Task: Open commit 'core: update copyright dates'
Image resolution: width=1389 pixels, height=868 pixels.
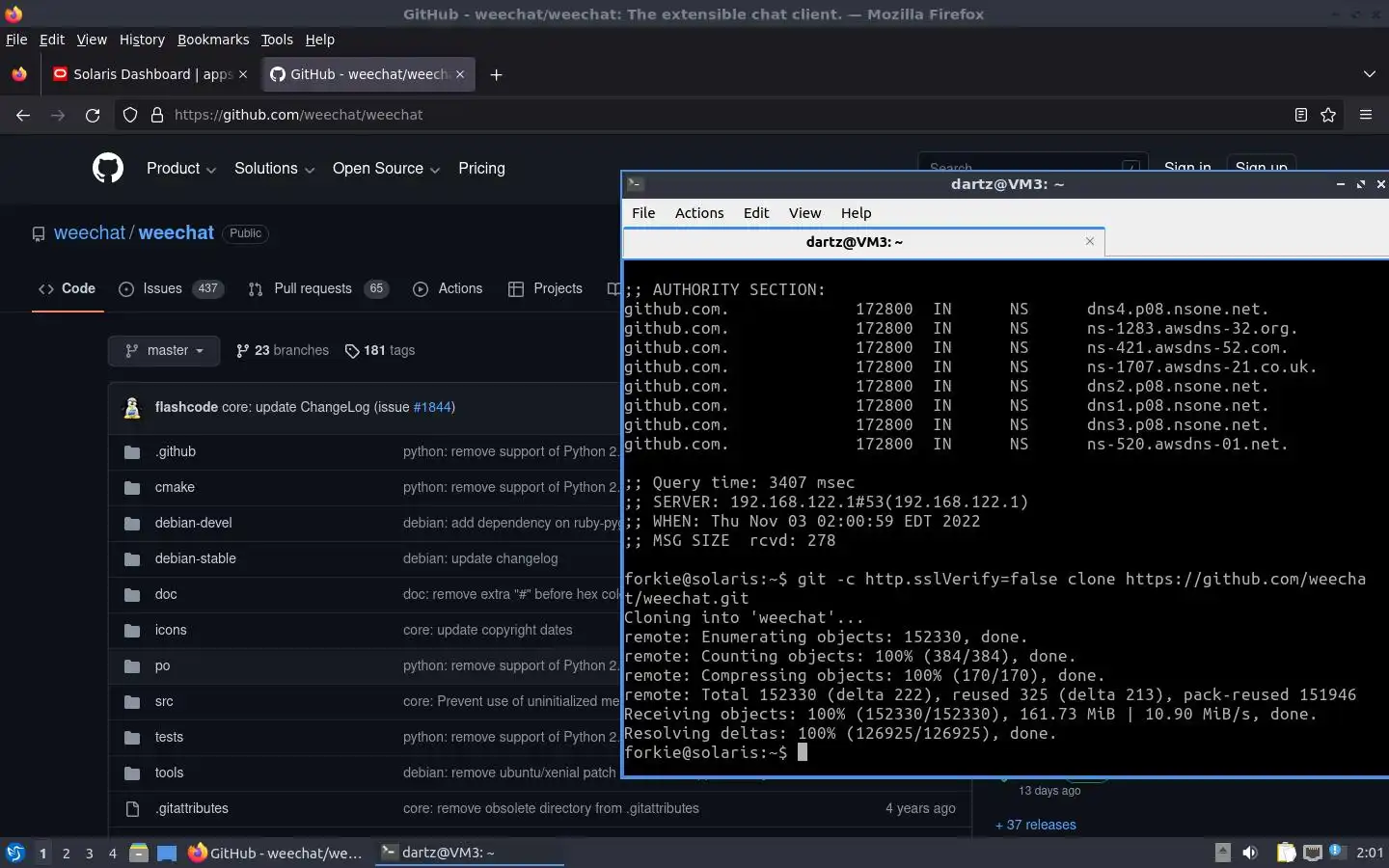Action: tap(488, 630)
